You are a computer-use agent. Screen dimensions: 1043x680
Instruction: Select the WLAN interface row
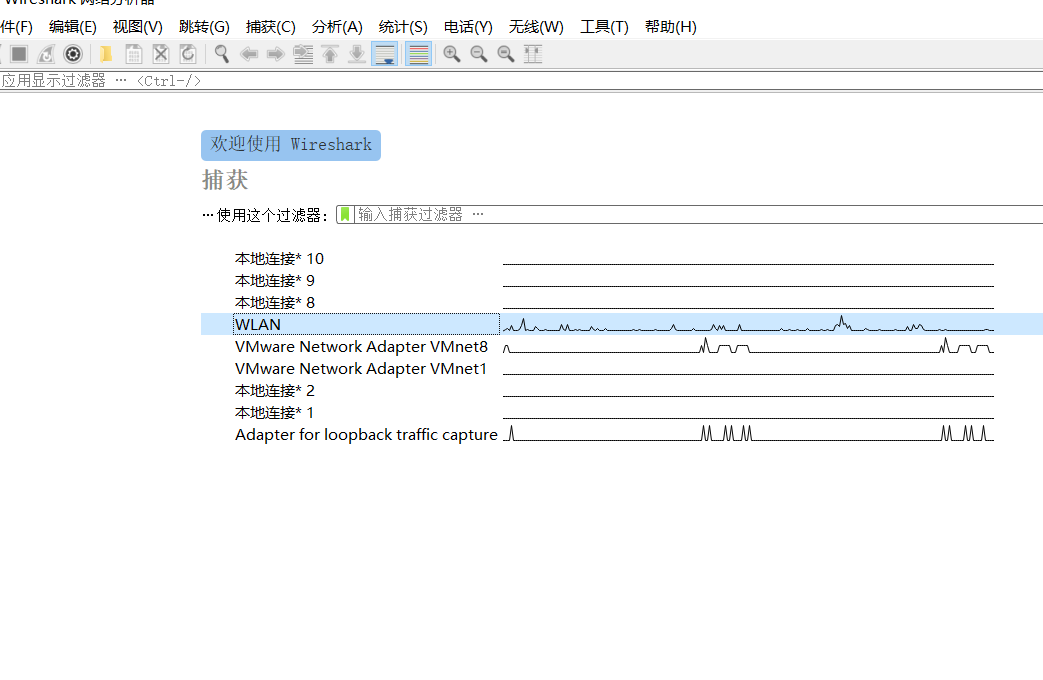(x=622, y=324)
